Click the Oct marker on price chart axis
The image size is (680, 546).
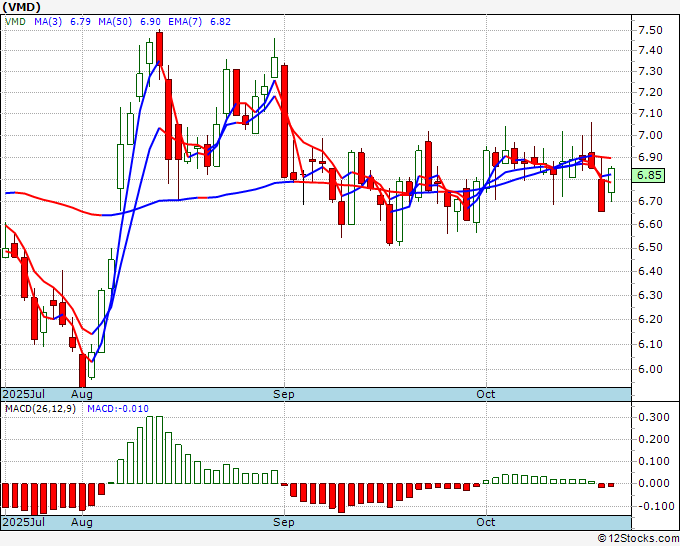pyautogui.click(x=486, y=394)
